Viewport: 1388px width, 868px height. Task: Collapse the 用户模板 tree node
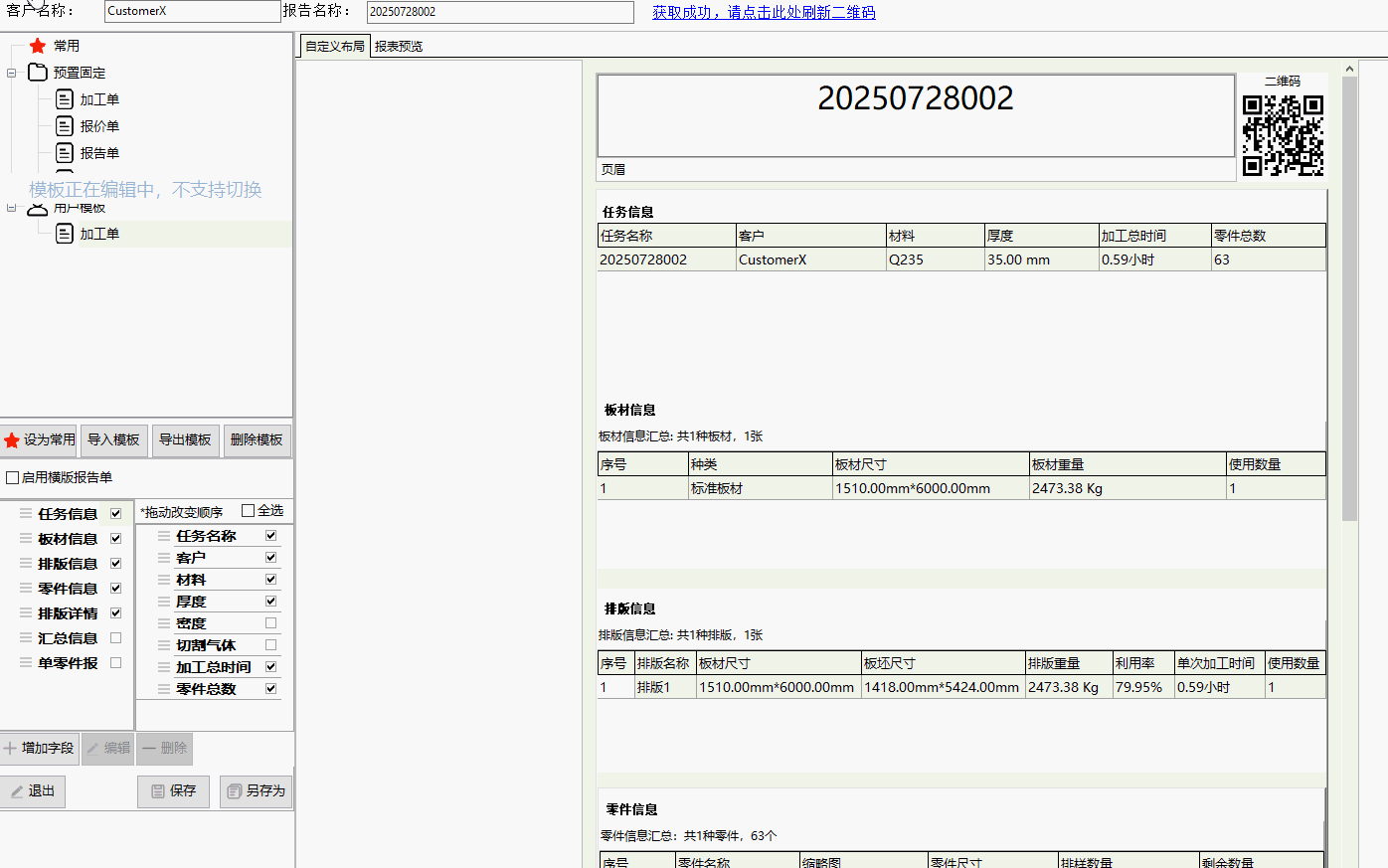coord(12,208)
